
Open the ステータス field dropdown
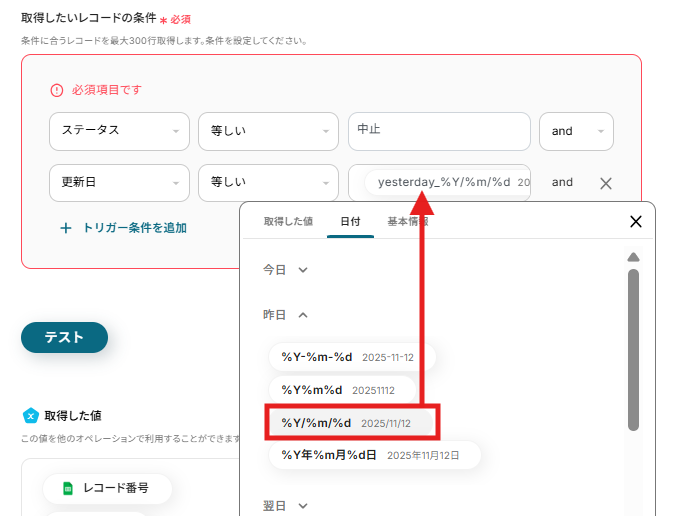click(x=119, y=132)
